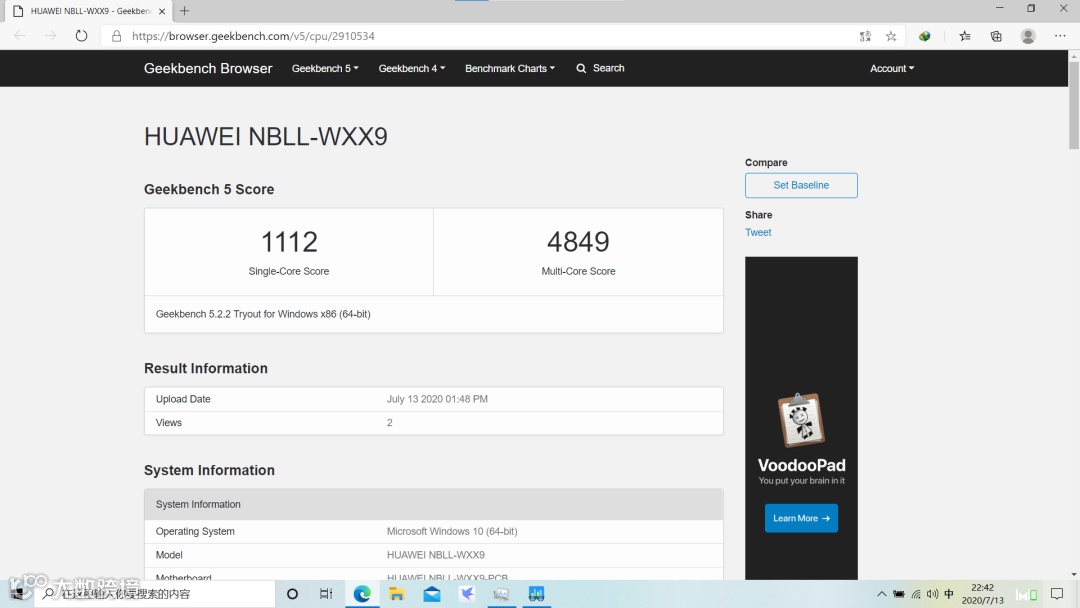Open Task View on the taskbar
1080x608 pixels.
(326, 594)
